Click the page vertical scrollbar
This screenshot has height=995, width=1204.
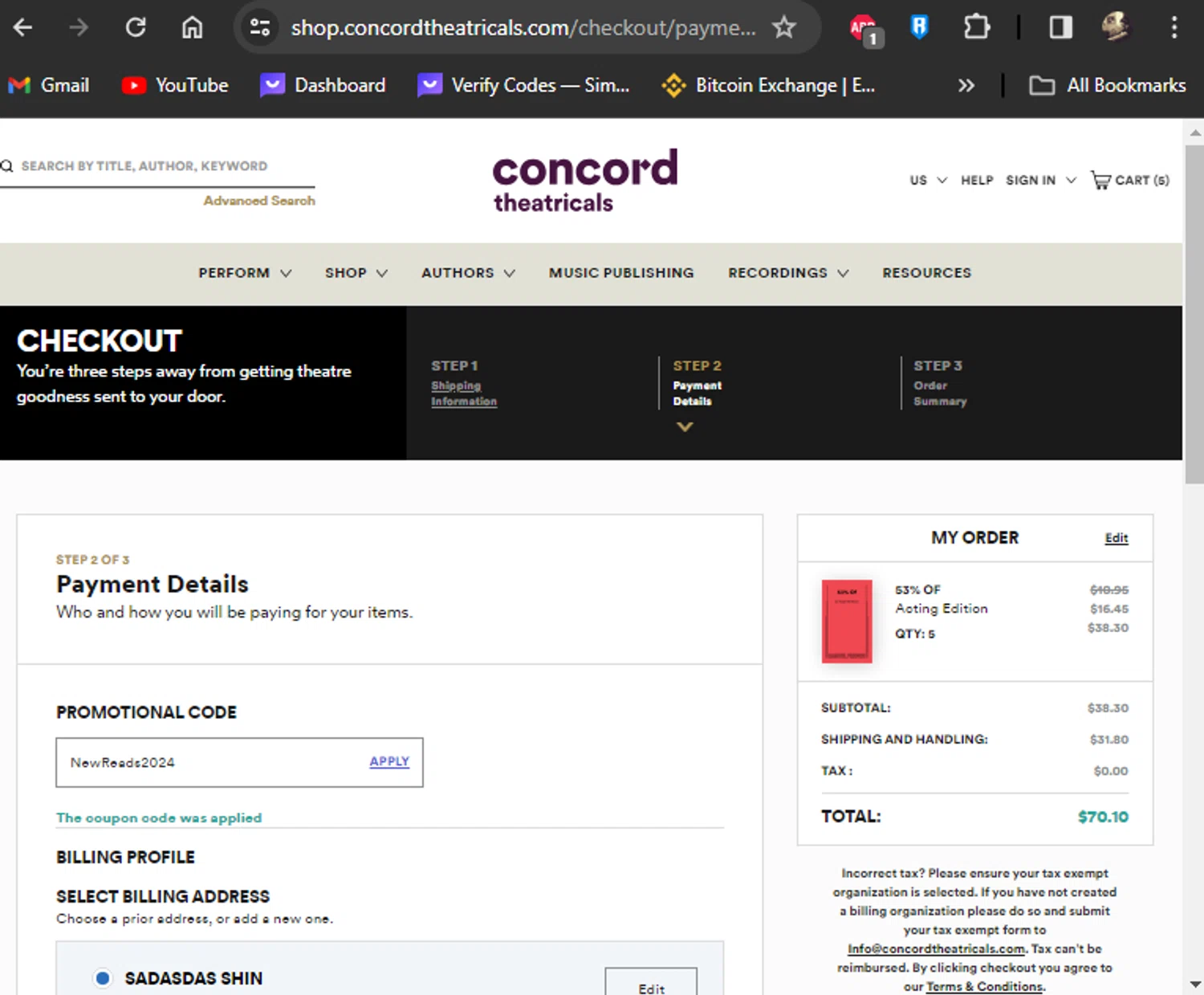coord(1194,314)
